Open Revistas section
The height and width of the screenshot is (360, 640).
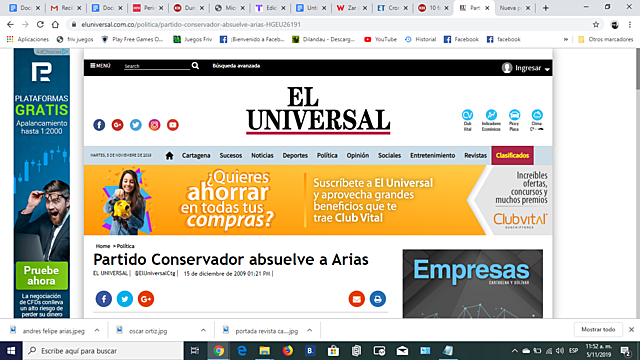click(476, 156)
